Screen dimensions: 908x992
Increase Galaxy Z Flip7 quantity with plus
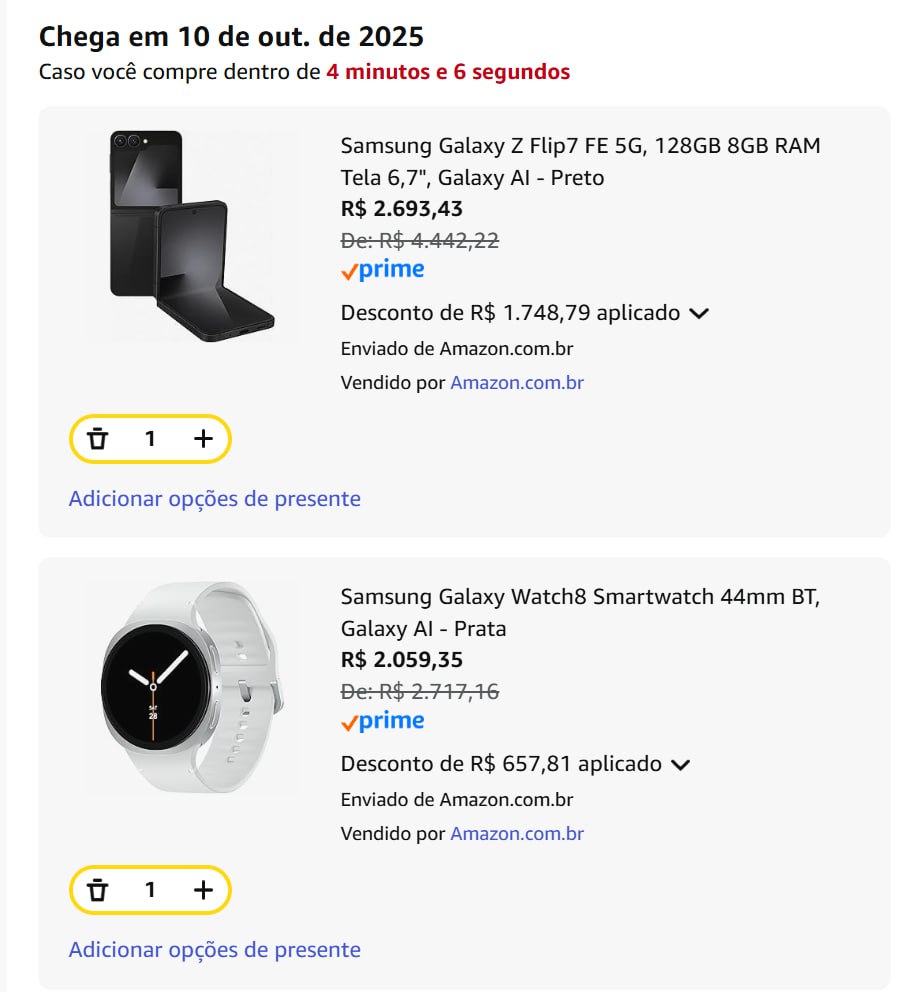[203, 439]
